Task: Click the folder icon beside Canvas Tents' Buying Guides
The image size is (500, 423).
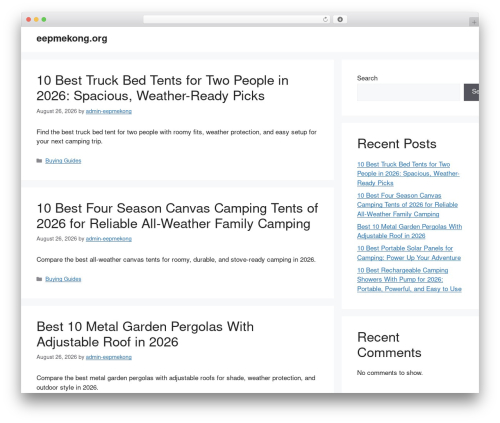Action: 39,279
